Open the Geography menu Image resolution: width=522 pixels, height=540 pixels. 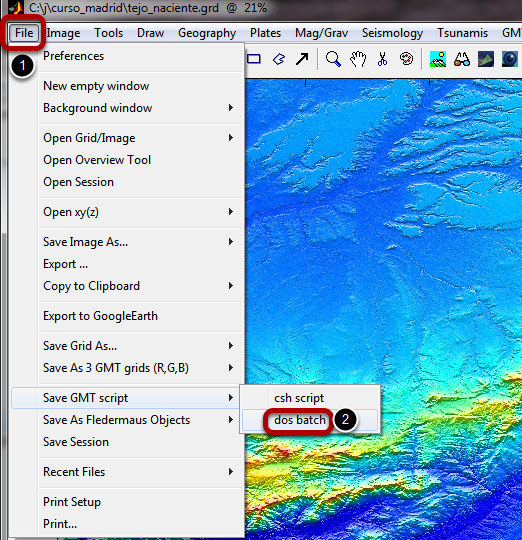tap(207, 33)
